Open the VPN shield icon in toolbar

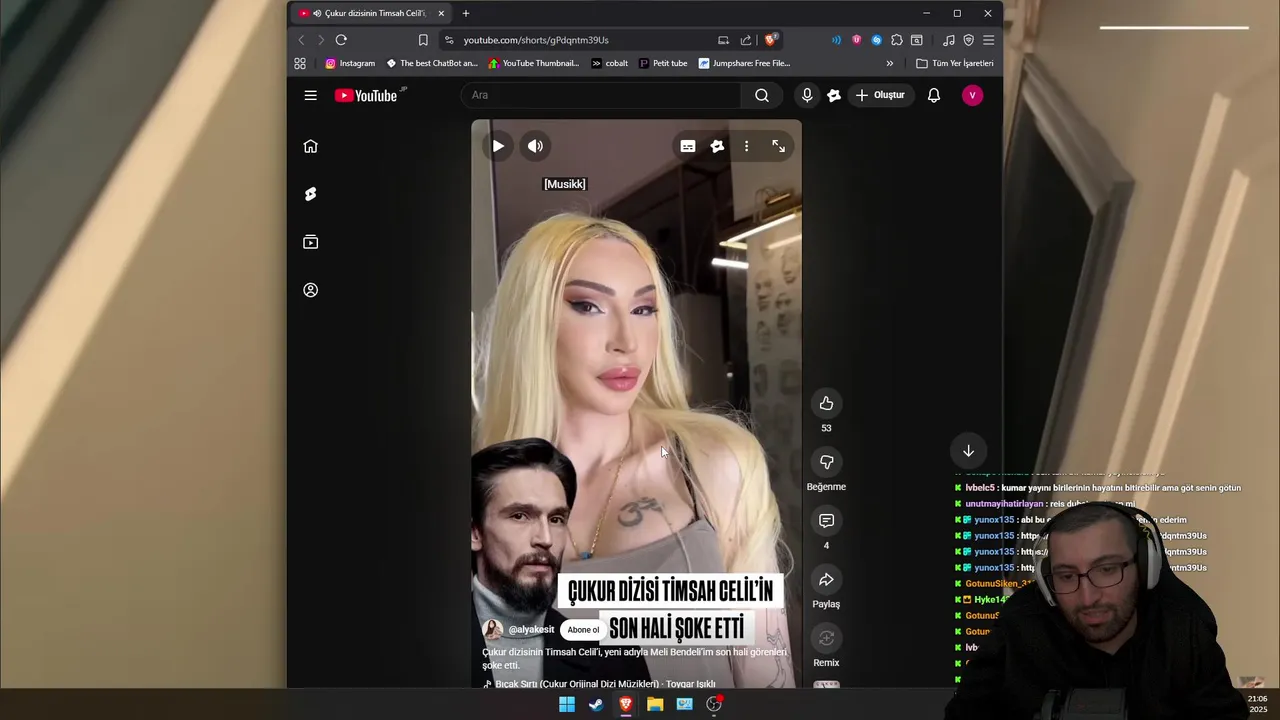tap(968, 40)
